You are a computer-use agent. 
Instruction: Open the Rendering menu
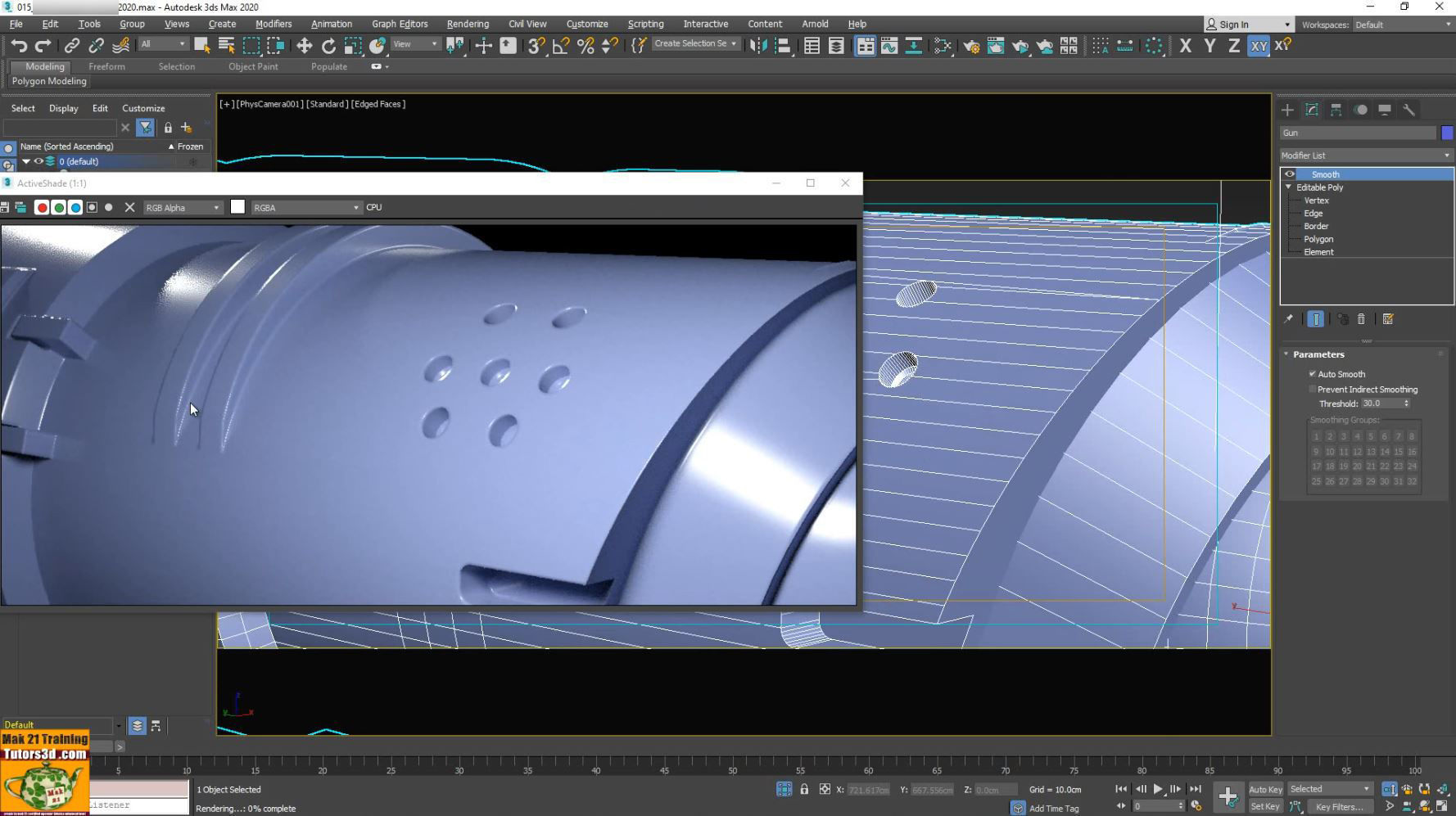(x=468, y=24)
